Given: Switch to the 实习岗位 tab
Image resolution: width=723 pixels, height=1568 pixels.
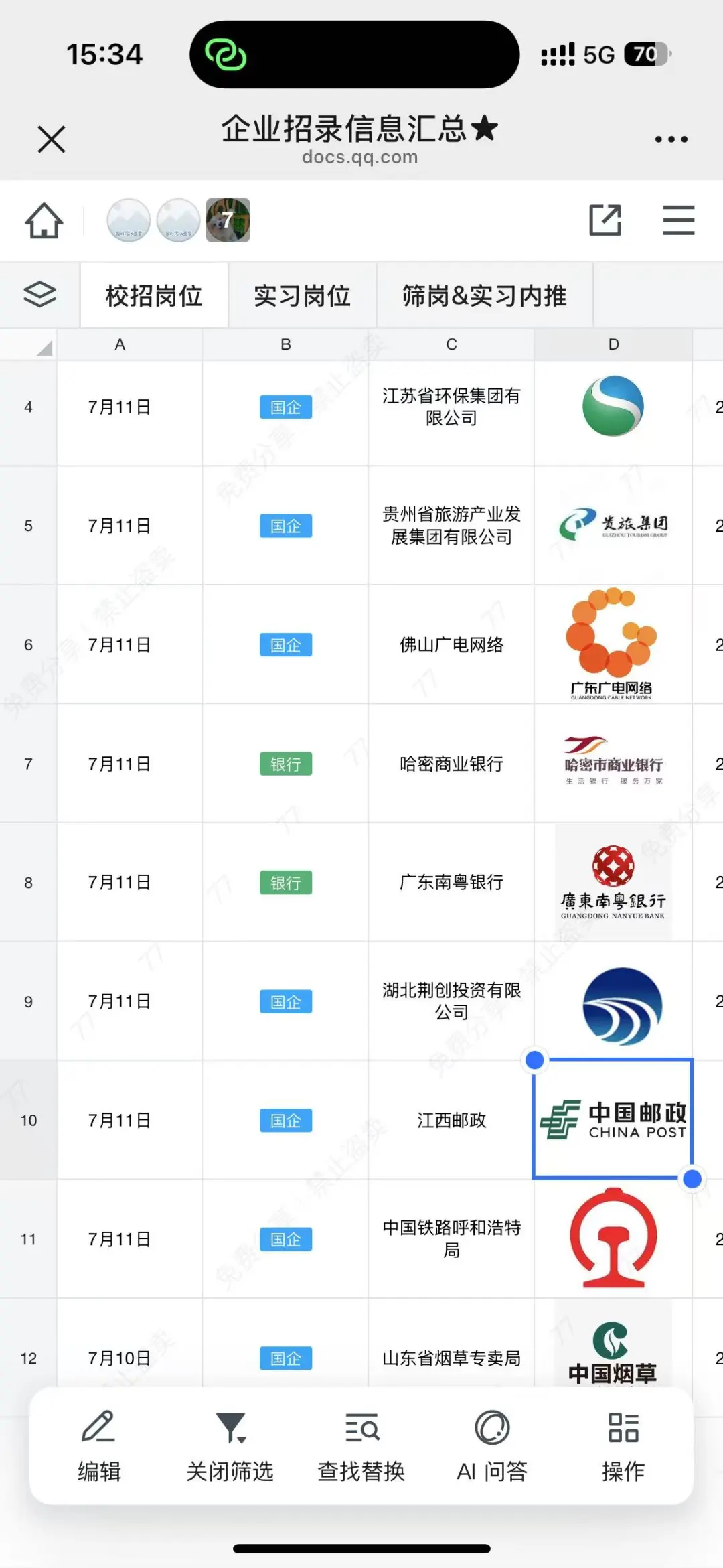Looking at the screenshot, I should (302, 295).
